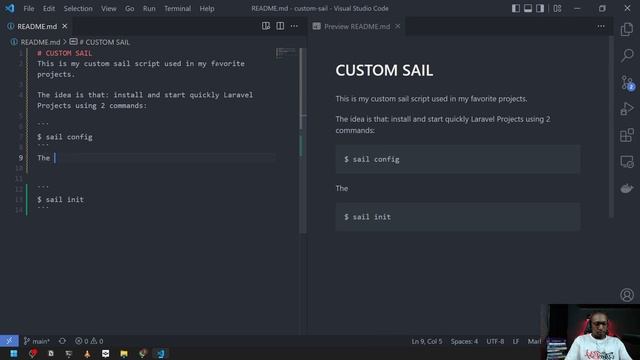Viewport: 640px width, 360px height.
Task: Open More Actions for the README.md editor group
Action: [294, 26]
